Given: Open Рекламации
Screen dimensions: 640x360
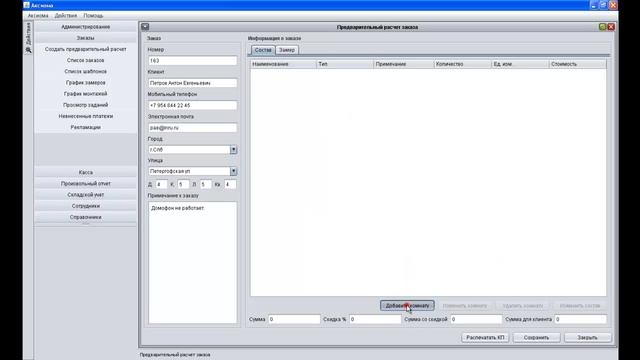Looking at the screenshot, I should point(86,127).
